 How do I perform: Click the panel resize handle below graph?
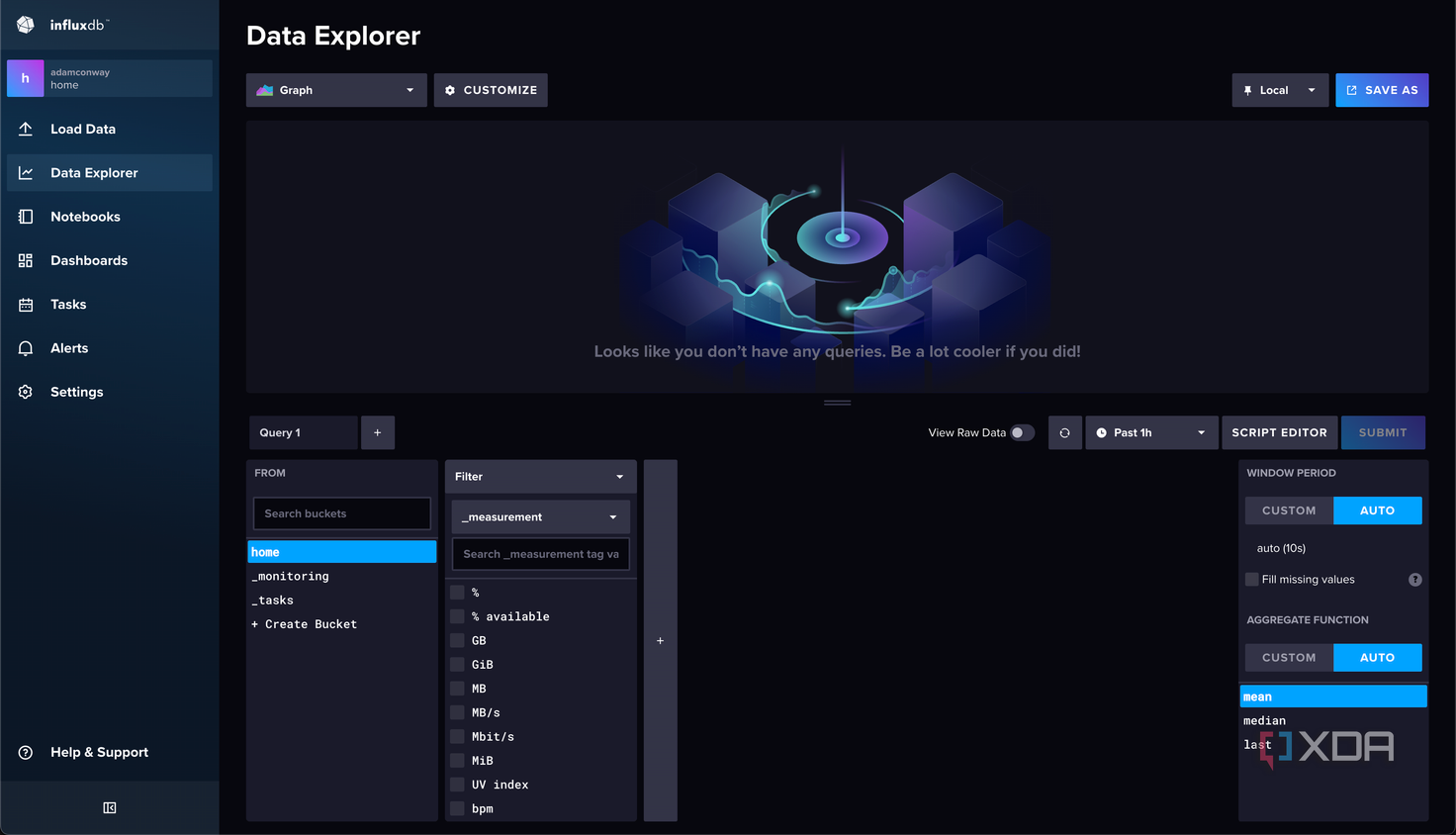coord(838,403)
